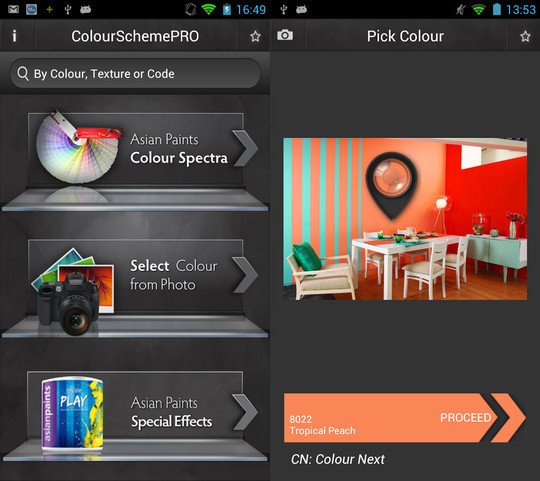Click the By Colour, Texture or Code search field
This screenshot has height=481, width=540.
pos(135,73)
